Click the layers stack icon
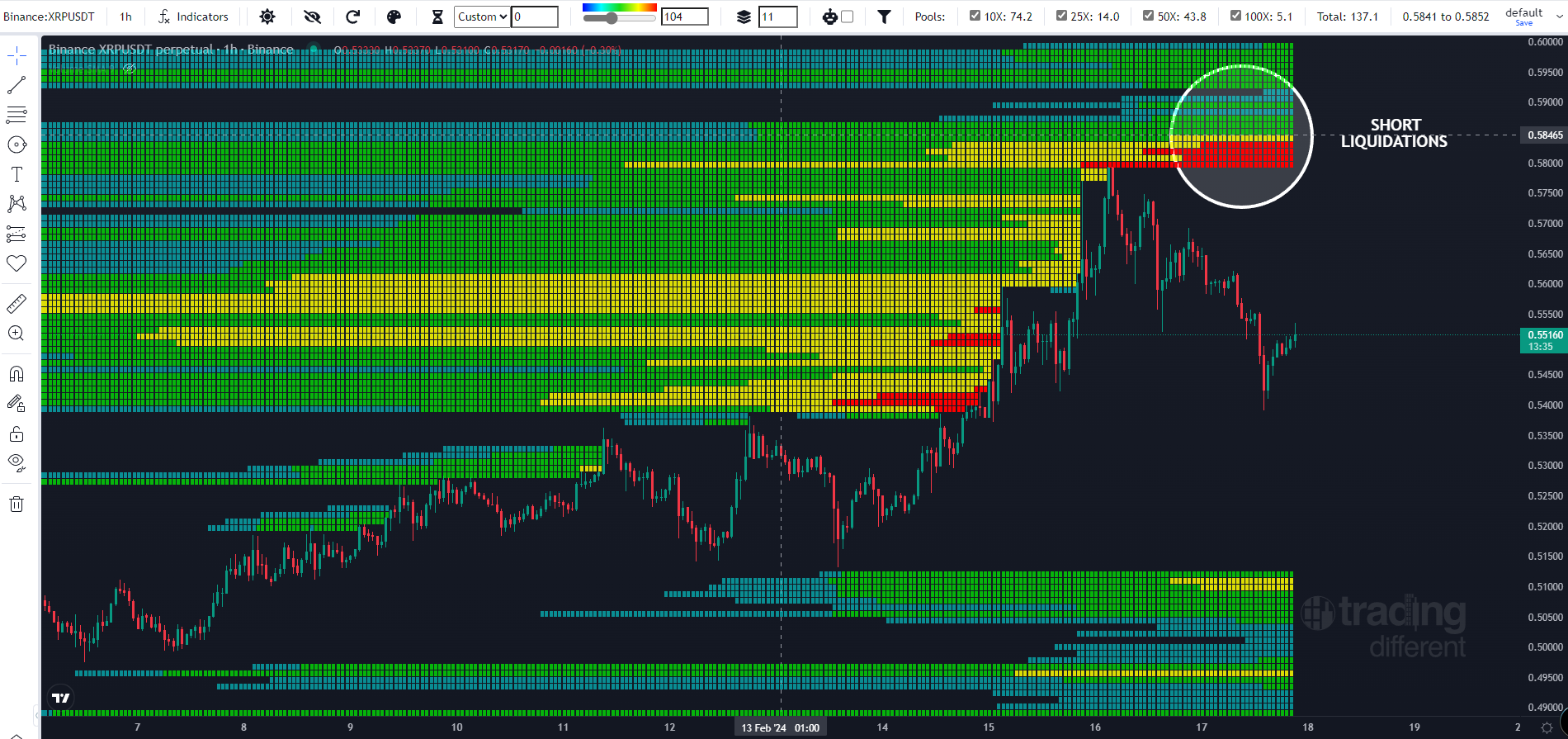 (744, 17)
